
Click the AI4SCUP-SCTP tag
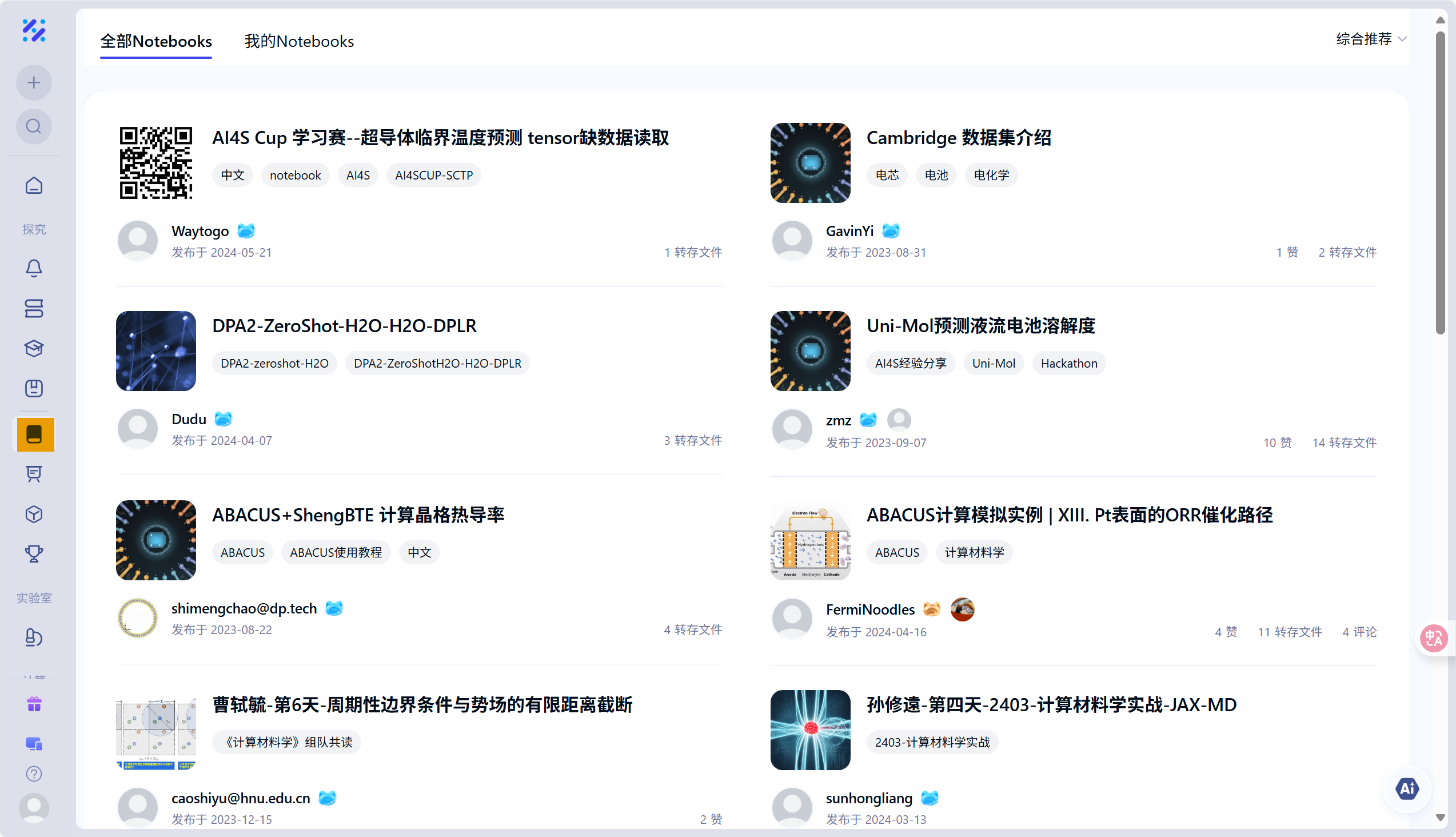pos(433,176)
